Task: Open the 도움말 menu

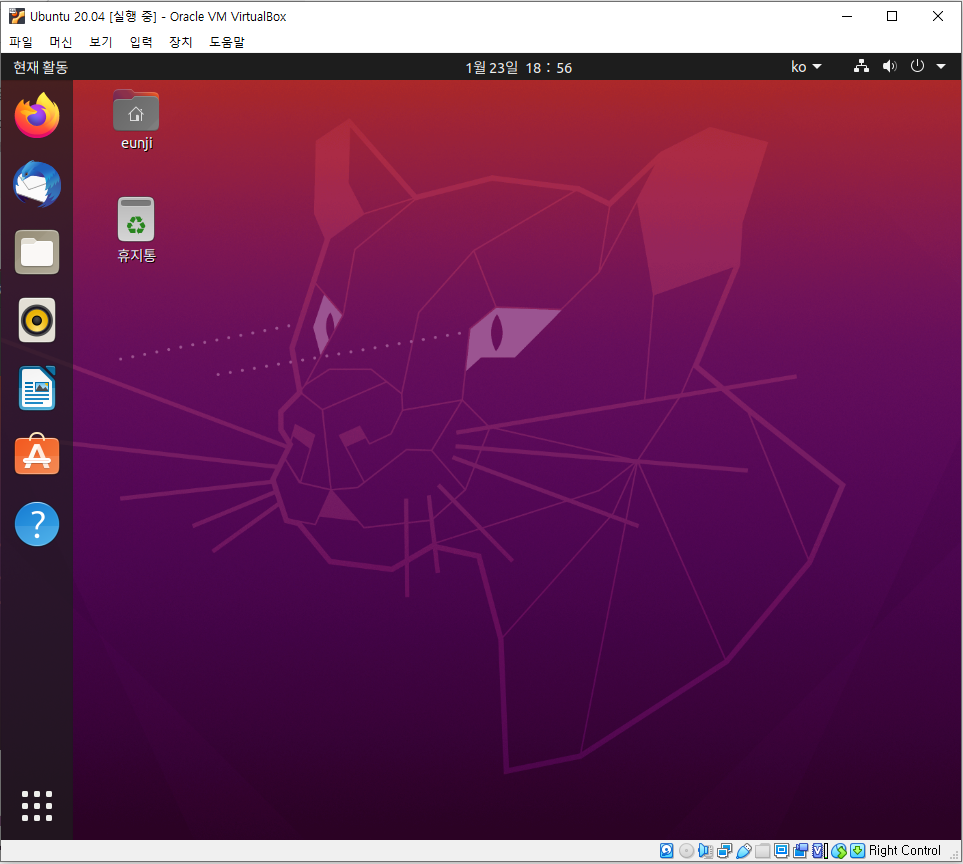Action: [227, 42]
